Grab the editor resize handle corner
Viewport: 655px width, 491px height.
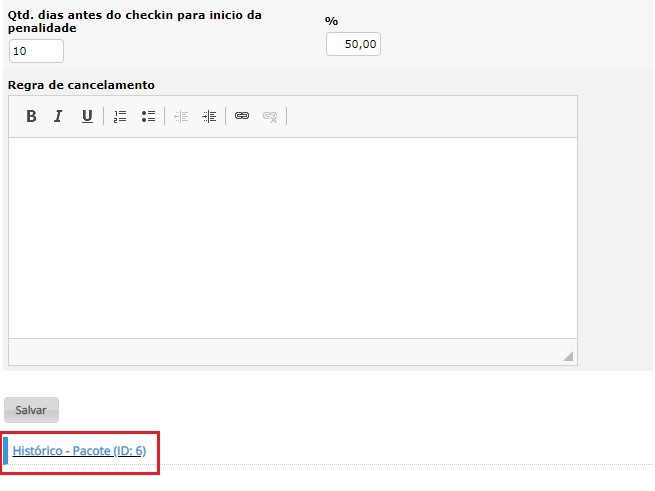[568, 356]
